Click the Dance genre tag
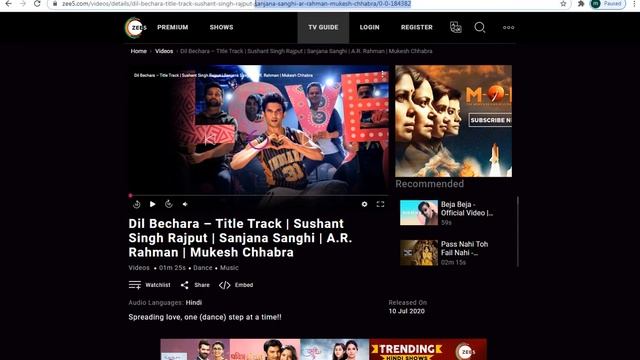640x360 pixels. click(202, 268)
